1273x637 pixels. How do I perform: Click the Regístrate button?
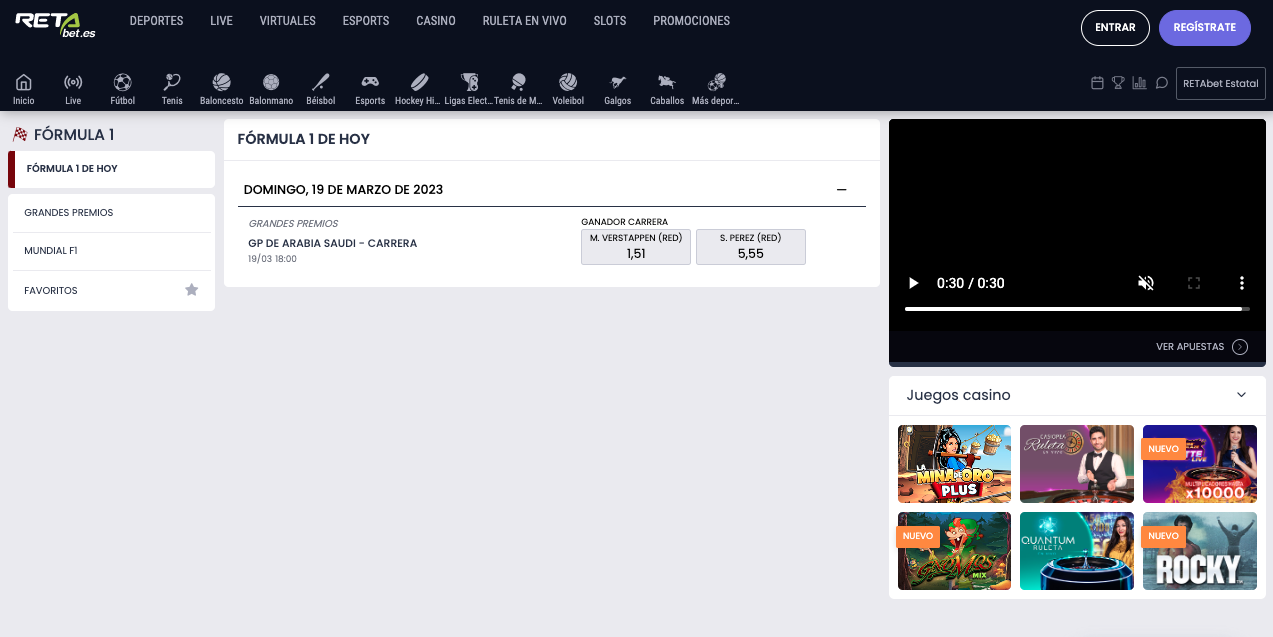pos(1204,28)
